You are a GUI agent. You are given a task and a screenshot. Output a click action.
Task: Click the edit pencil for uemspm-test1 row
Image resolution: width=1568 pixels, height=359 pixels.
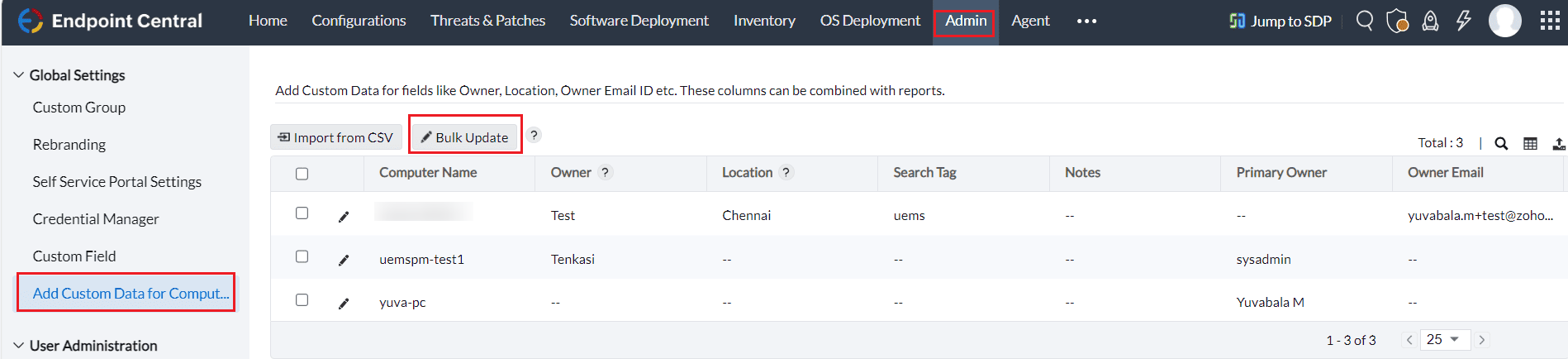coord(344,260)
